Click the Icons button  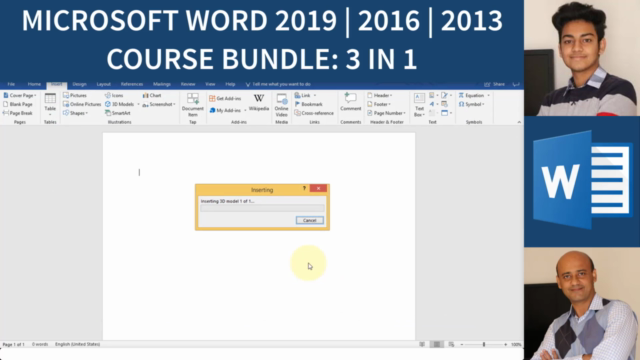point(114,95)
